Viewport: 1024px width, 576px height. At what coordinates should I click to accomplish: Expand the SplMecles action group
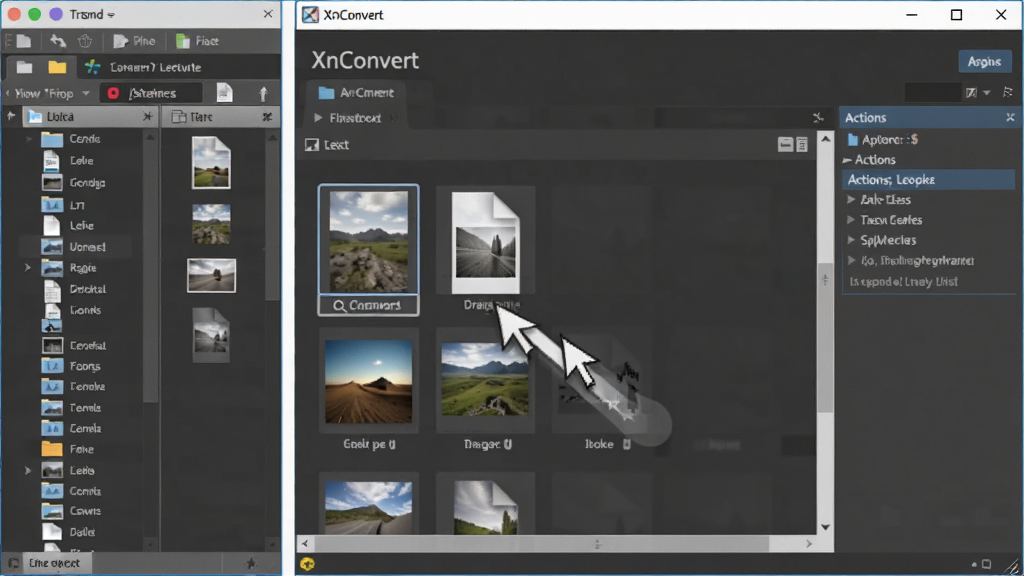tap(851, 240)
